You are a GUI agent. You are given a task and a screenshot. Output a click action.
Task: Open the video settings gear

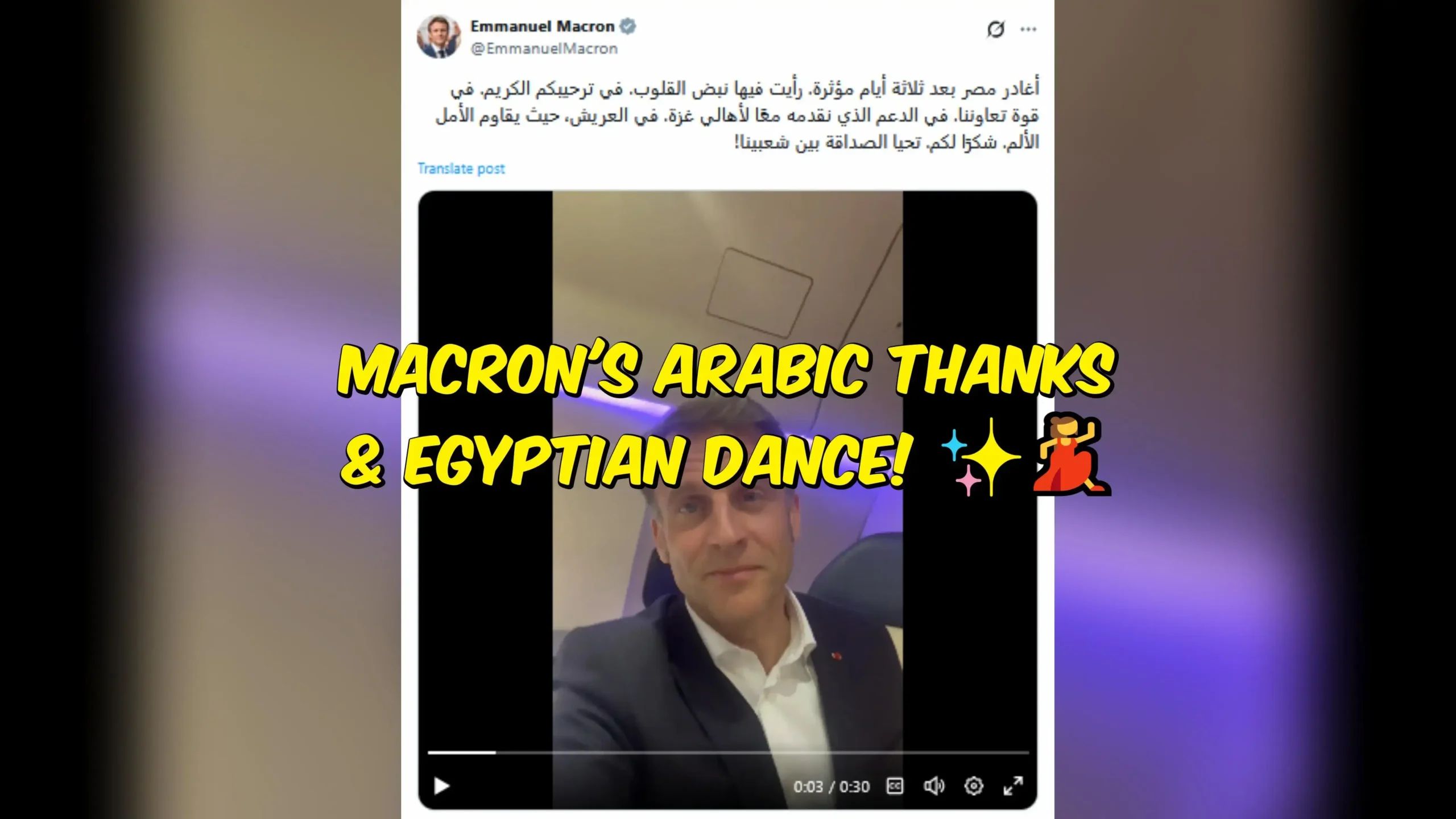click(974, 786)
